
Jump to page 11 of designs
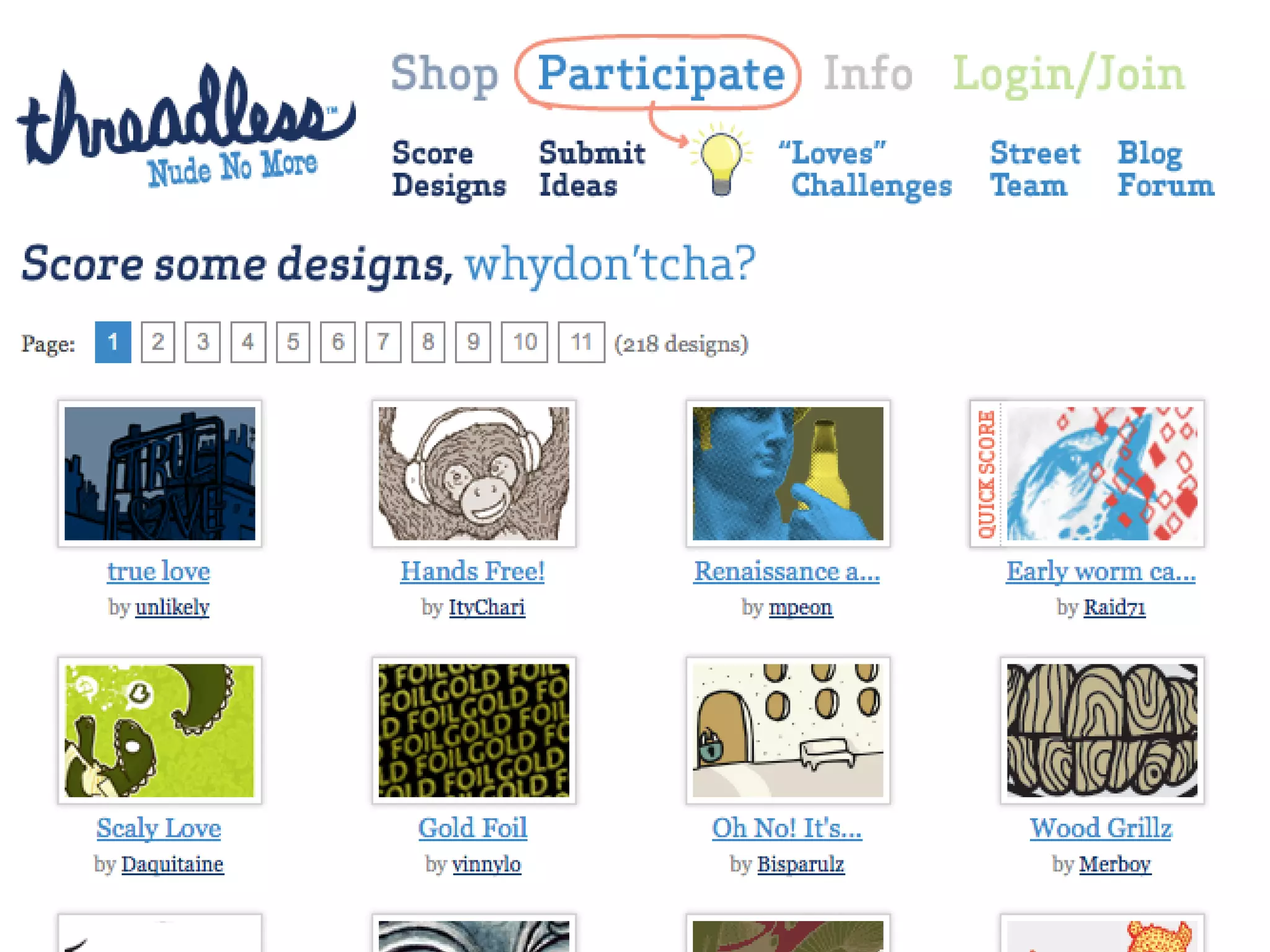(x=581, y=342)
